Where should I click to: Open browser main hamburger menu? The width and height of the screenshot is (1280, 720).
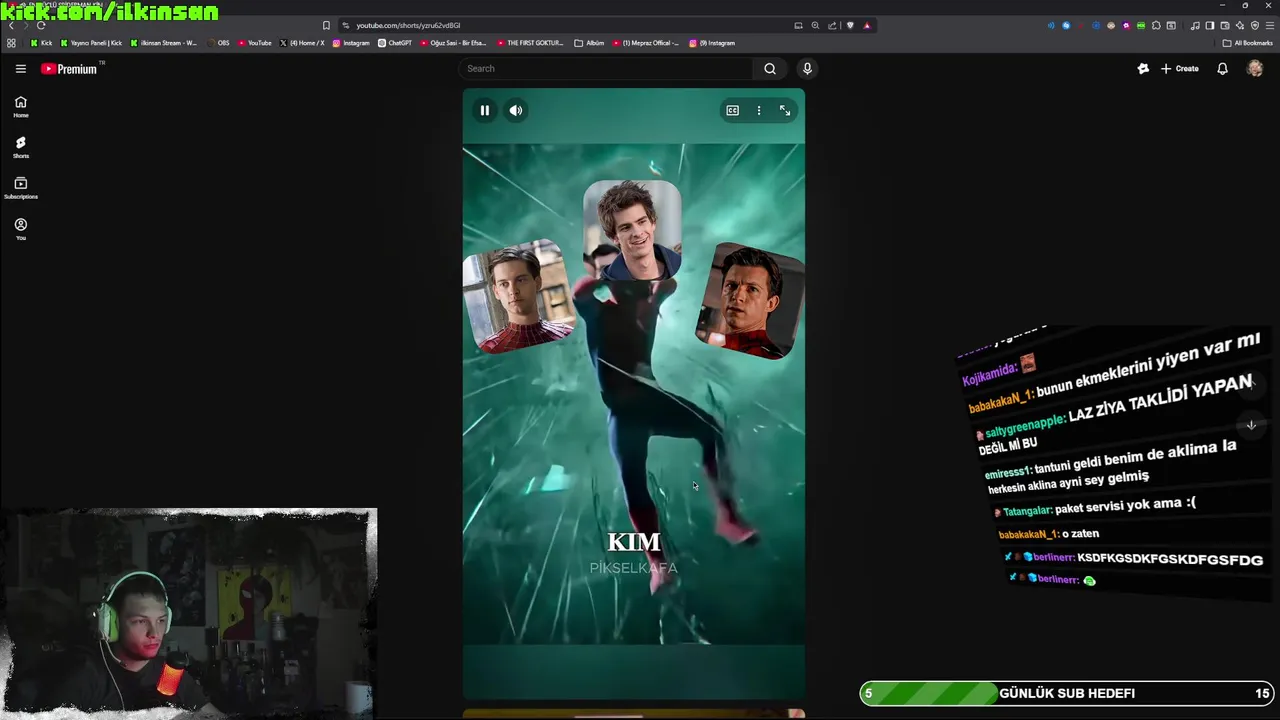click(x=1269, y=25)
